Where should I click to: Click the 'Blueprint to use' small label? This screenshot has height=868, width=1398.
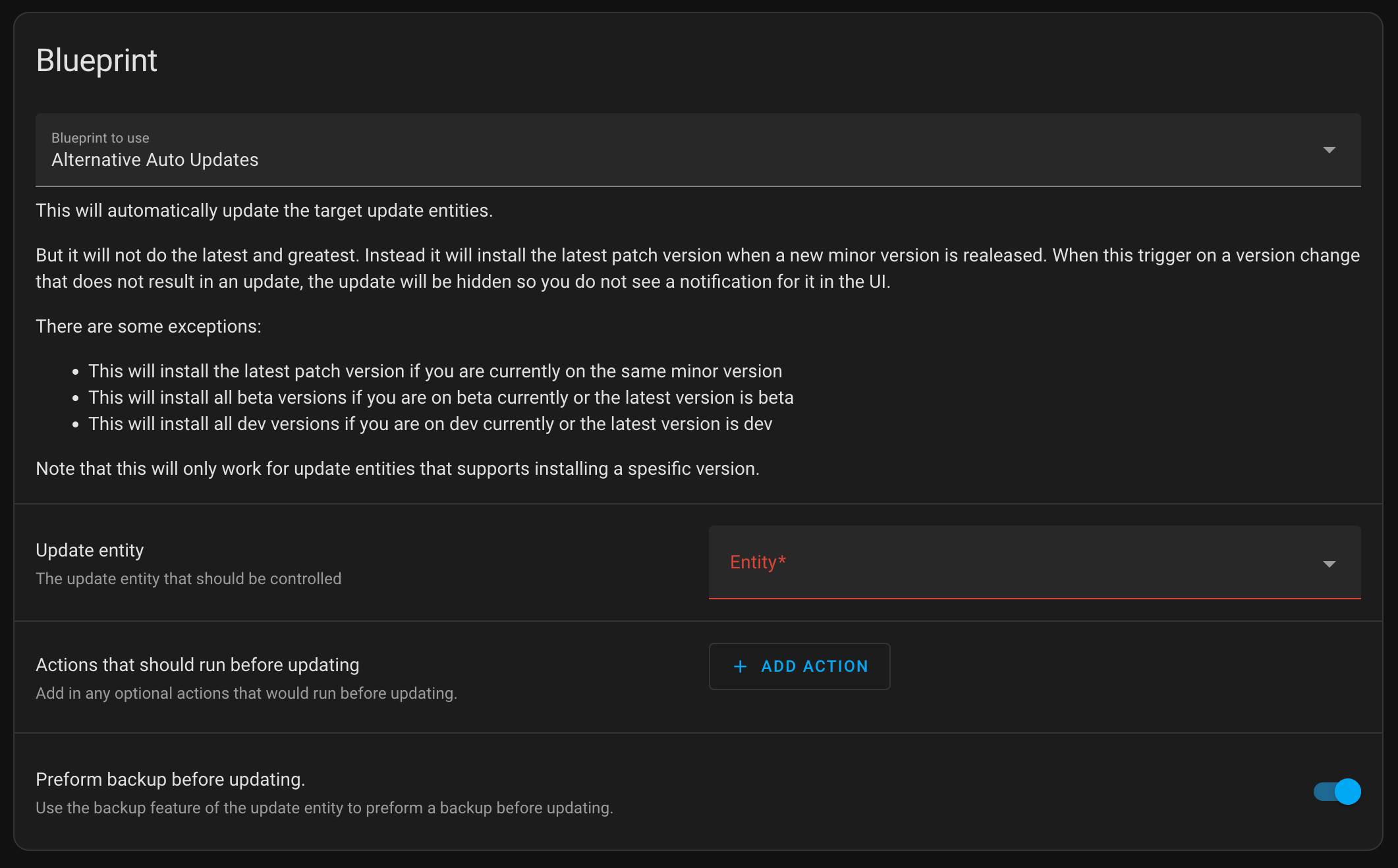100,138
